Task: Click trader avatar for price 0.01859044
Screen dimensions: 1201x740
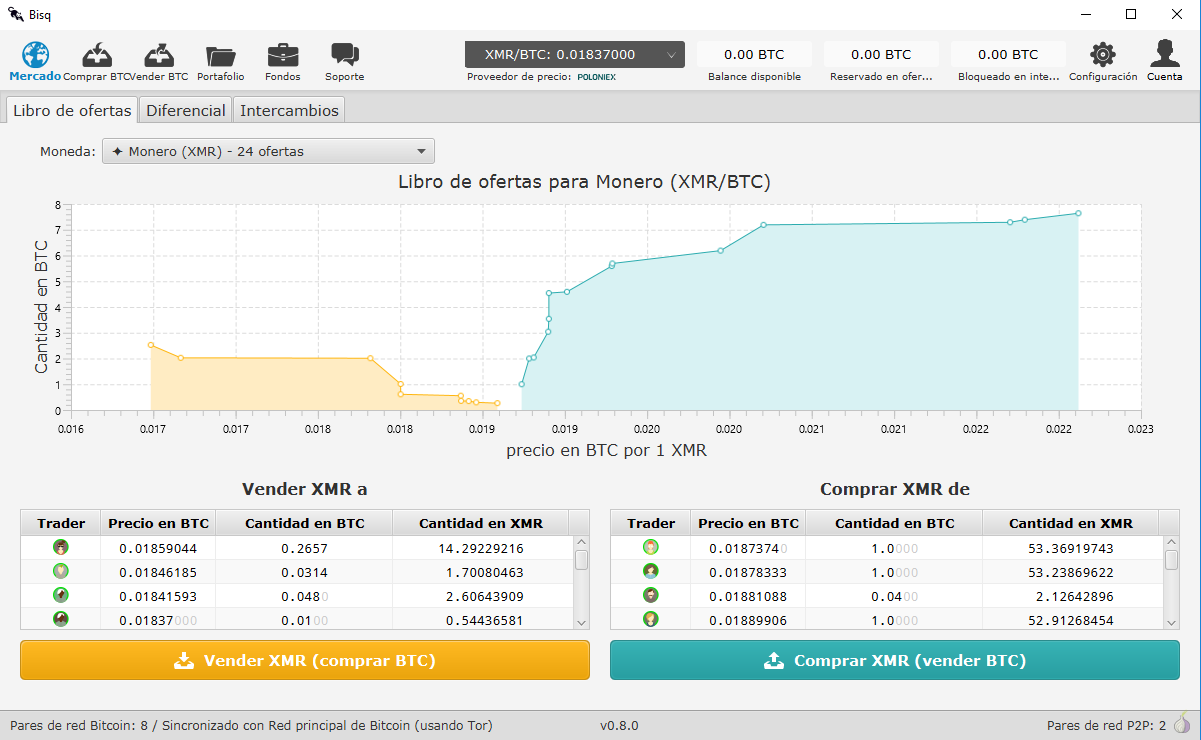Action: coord(61,547)
